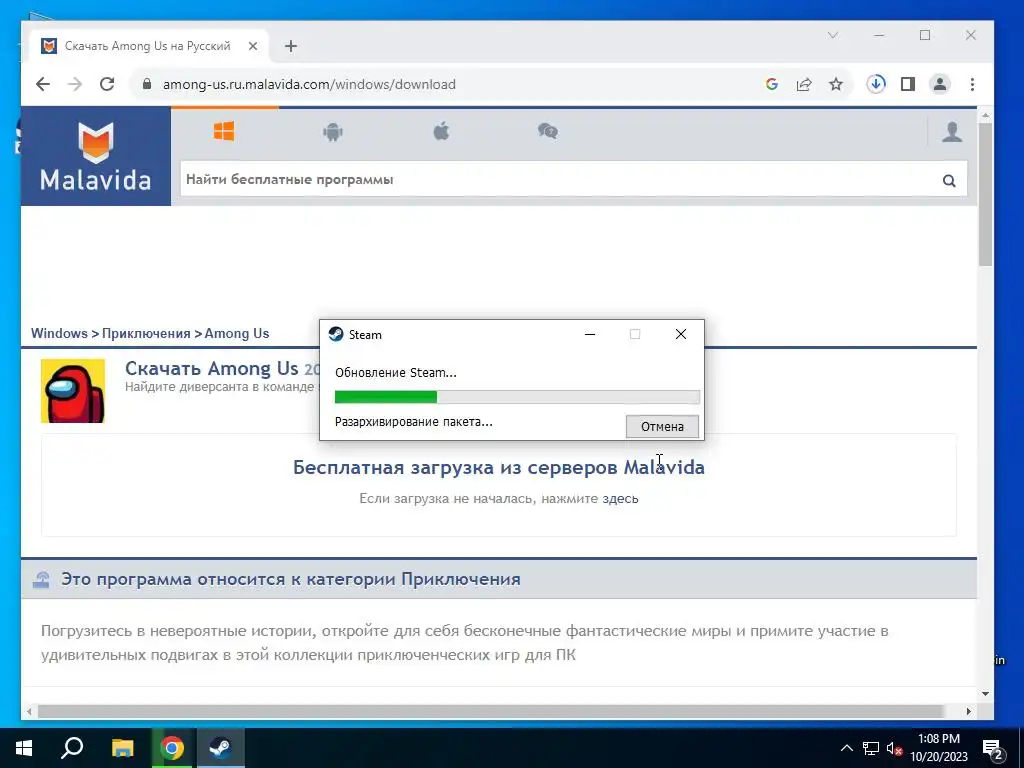Open the Windows Start menu

24,748
